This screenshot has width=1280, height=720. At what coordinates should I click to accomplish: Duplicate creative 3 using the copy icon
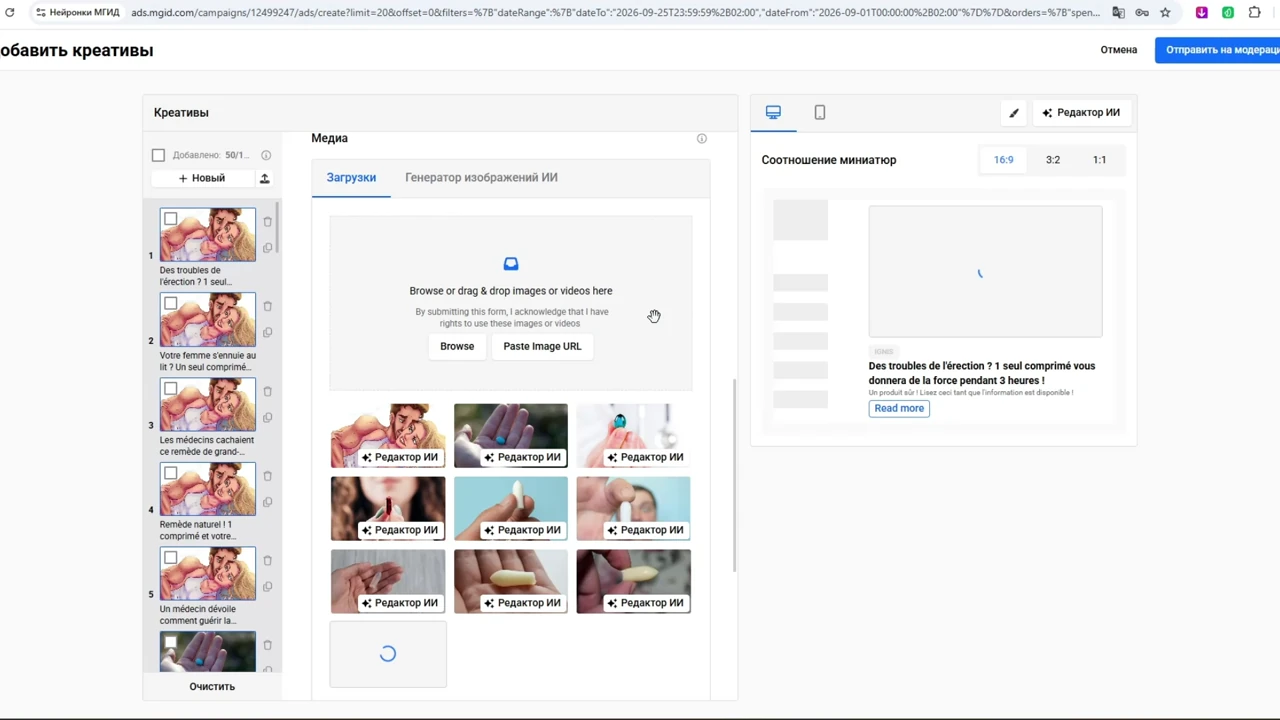(x=267, y=418)
